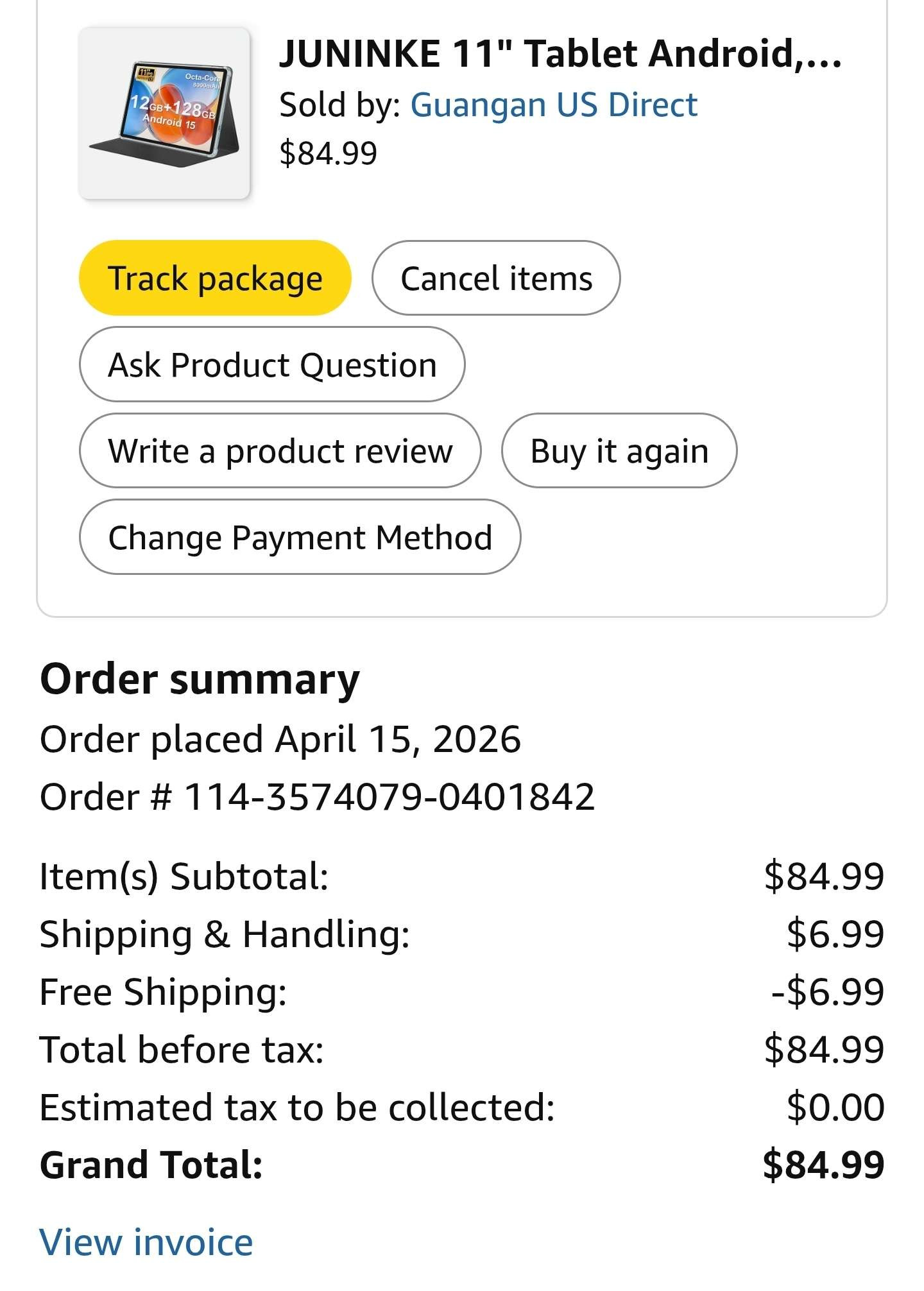Viewport: 924px width, 1291px height.
Task: Click the estimated tax $0.00 value
Action: [x=835, y=1107]
